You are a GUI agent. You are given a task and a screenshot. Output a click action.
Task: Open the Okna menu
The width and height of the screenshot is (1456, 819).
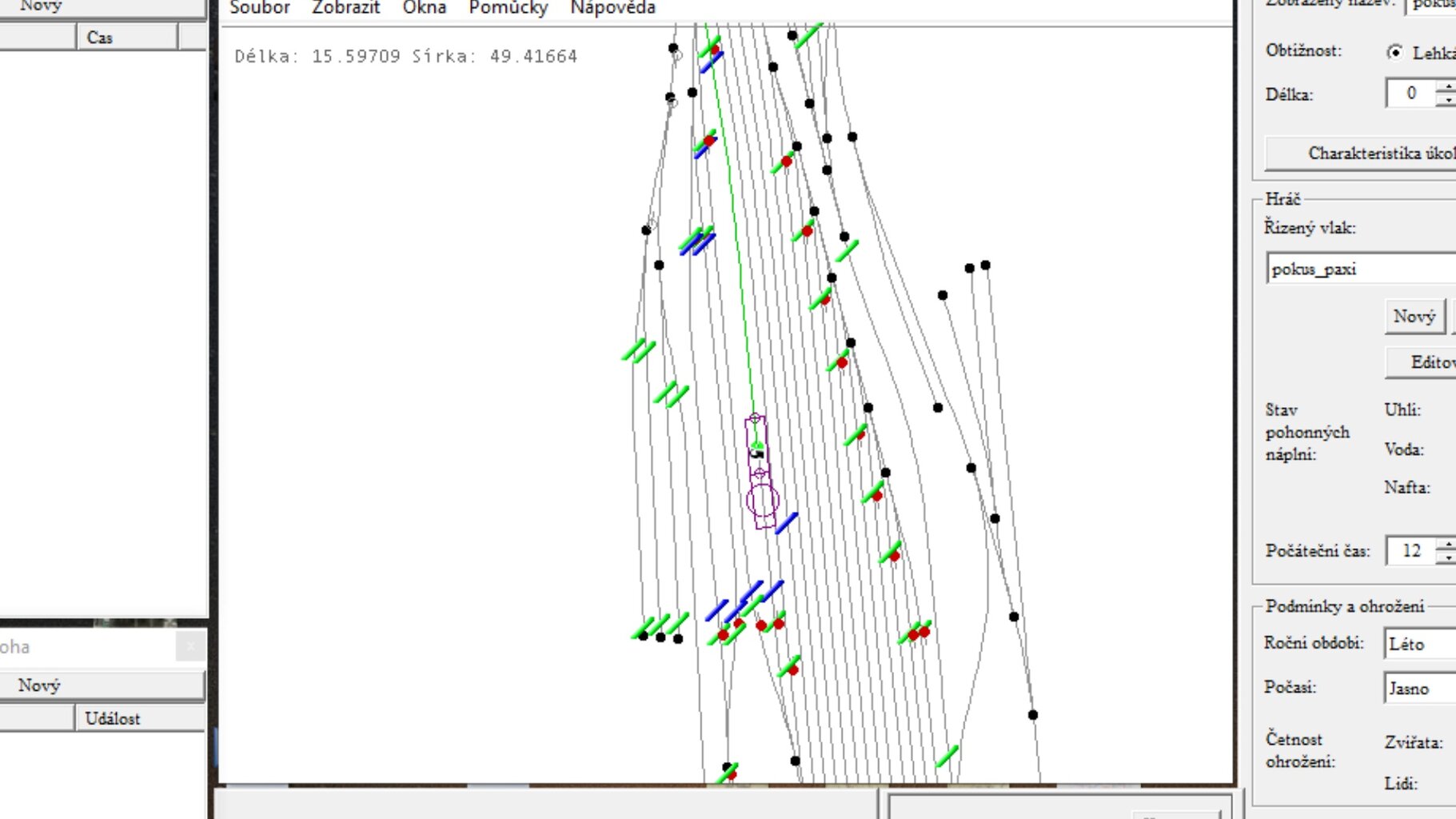coord(424,8)
